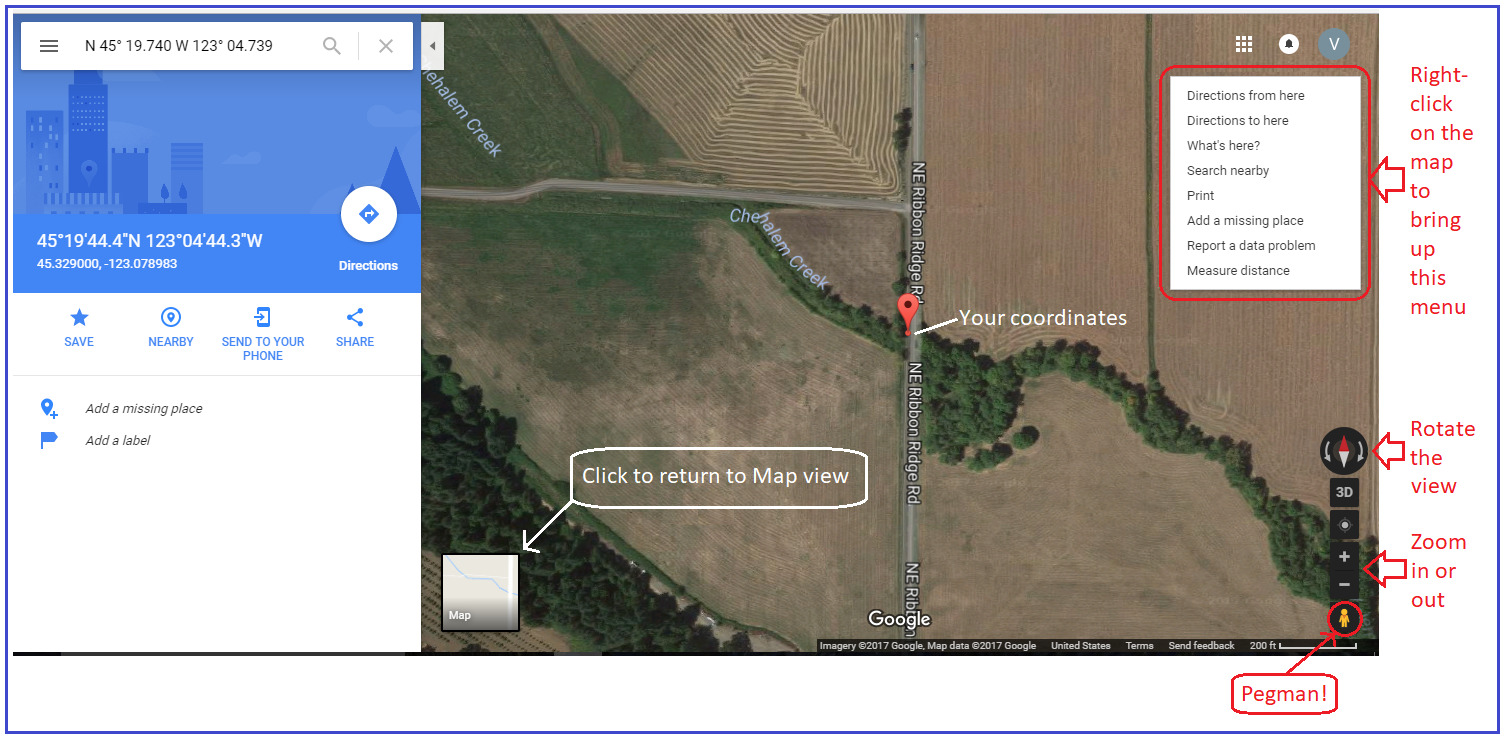Click Send to your phone icon
The width and height of the screenshot is (1507, 741).
[262, 318]
